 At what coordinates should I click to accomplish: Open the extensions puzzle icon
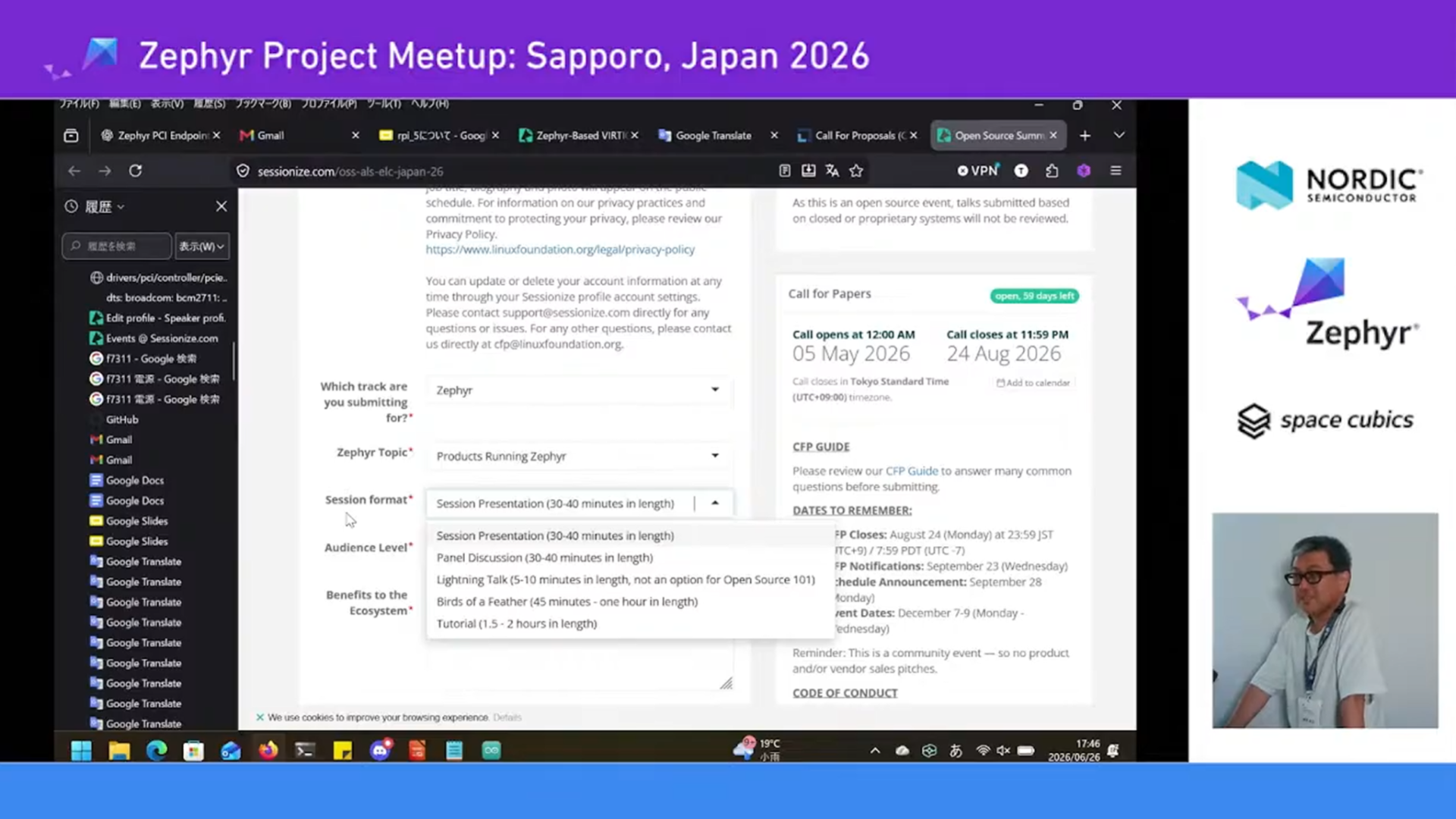click(1052, 171)
